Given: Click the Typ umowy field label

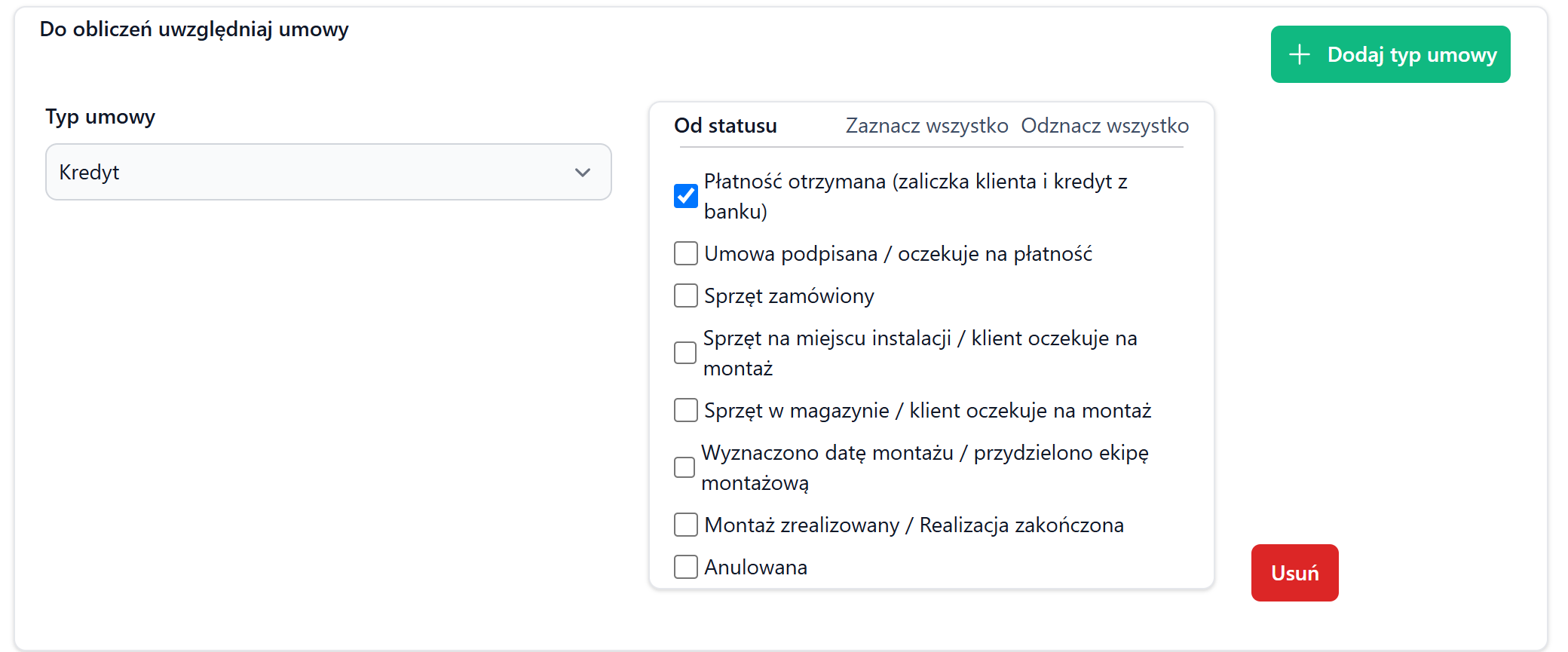Looking at the screenshot, I should pos(100,117).
